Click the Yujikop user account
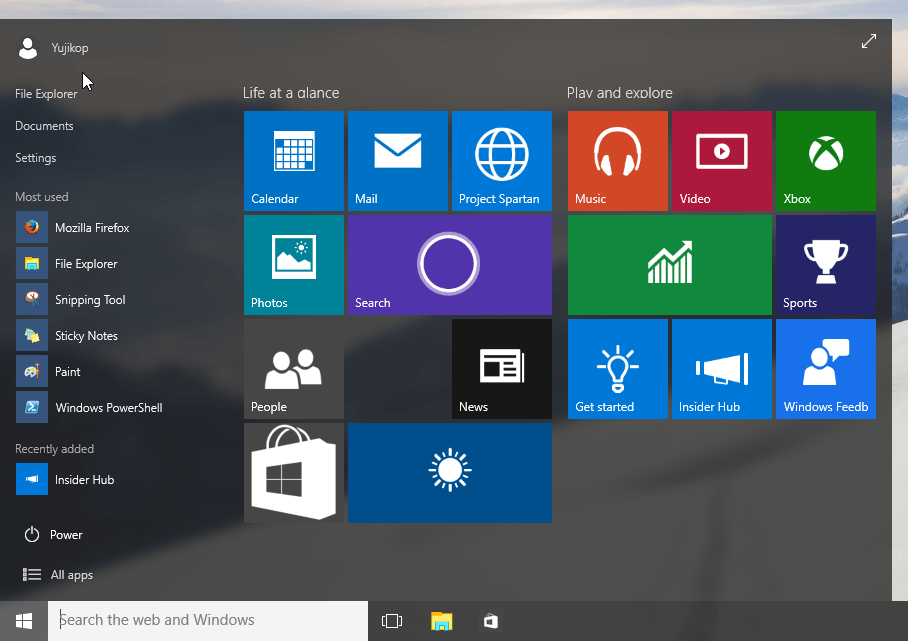908x641 pixels. coord(53,48)
